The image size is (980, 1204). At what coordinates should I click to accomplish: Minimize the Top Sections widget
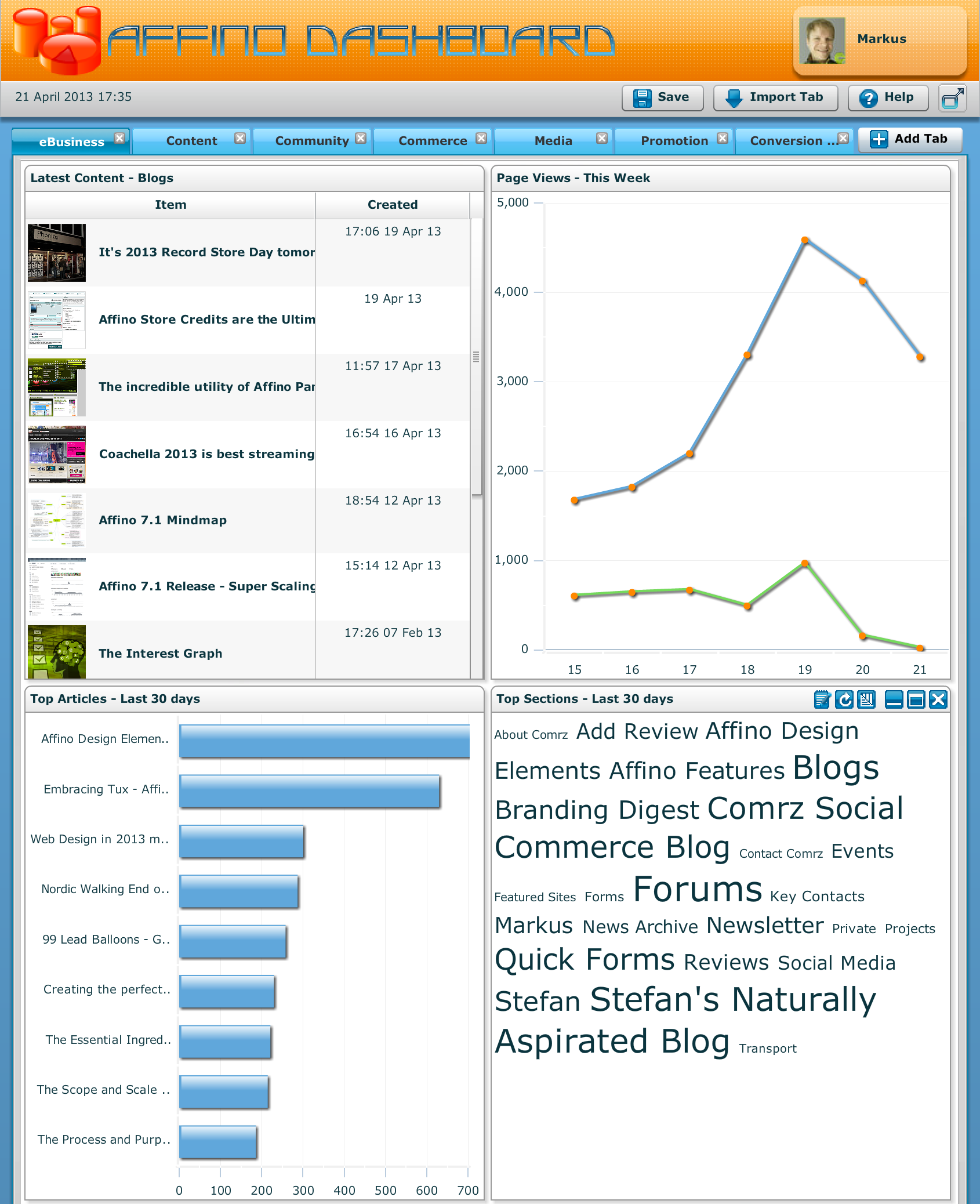click(894, 699)
